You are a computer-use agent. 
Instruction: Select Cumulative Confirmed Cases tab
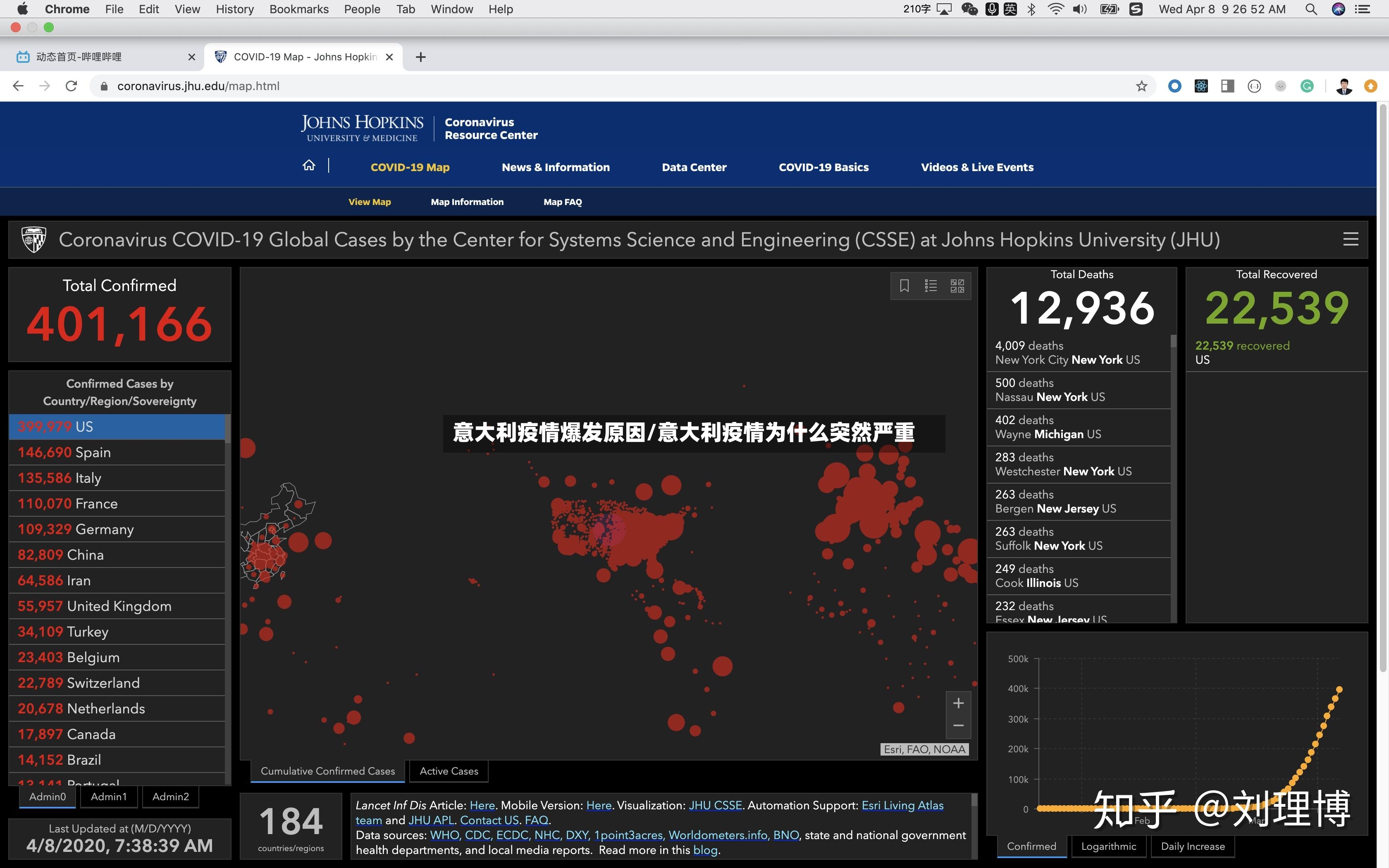pos(328,771)
